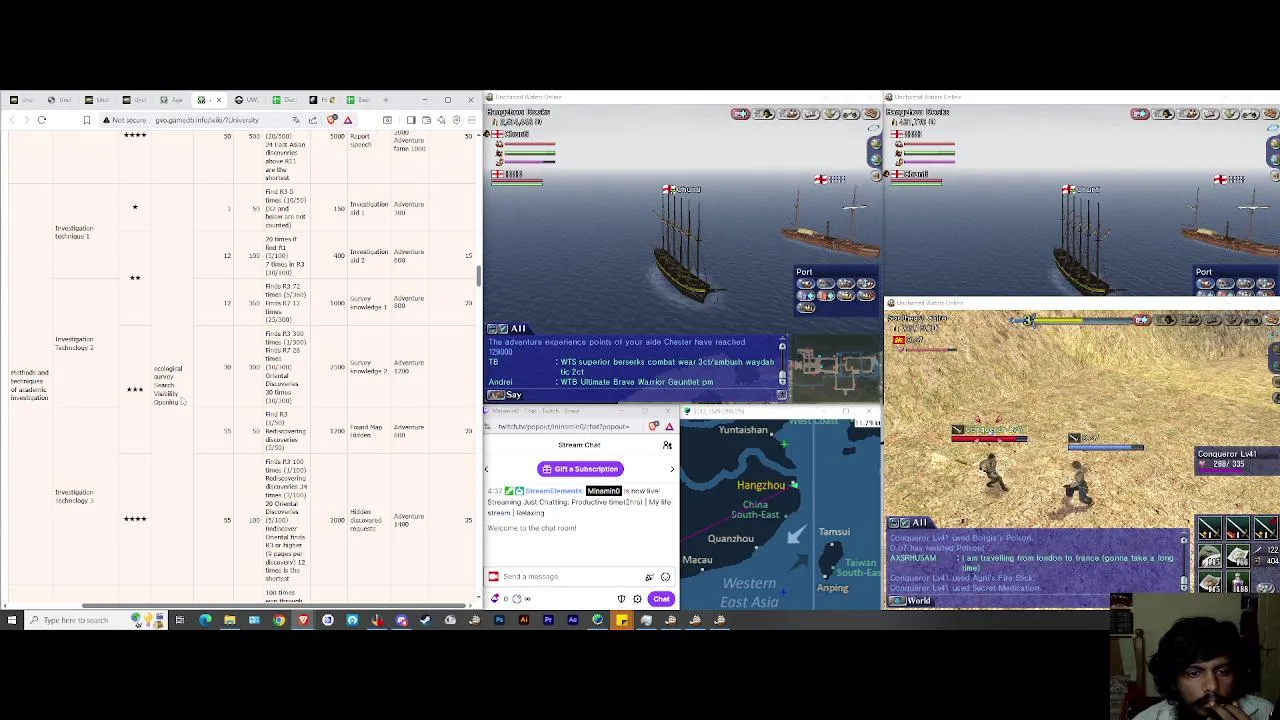
Task: Click Hangzhou label on the map window
Action: coord(761,485)
